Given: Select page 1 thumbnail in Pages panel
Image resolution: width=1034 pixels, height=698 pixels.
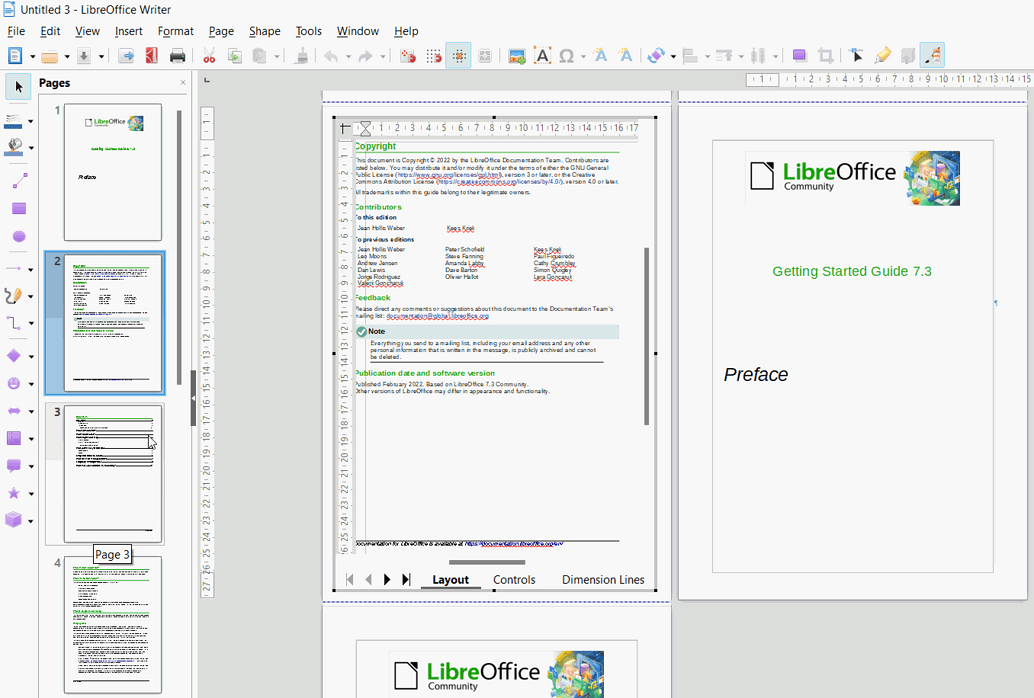Looking at the screenshot, I should click(113, 172).
